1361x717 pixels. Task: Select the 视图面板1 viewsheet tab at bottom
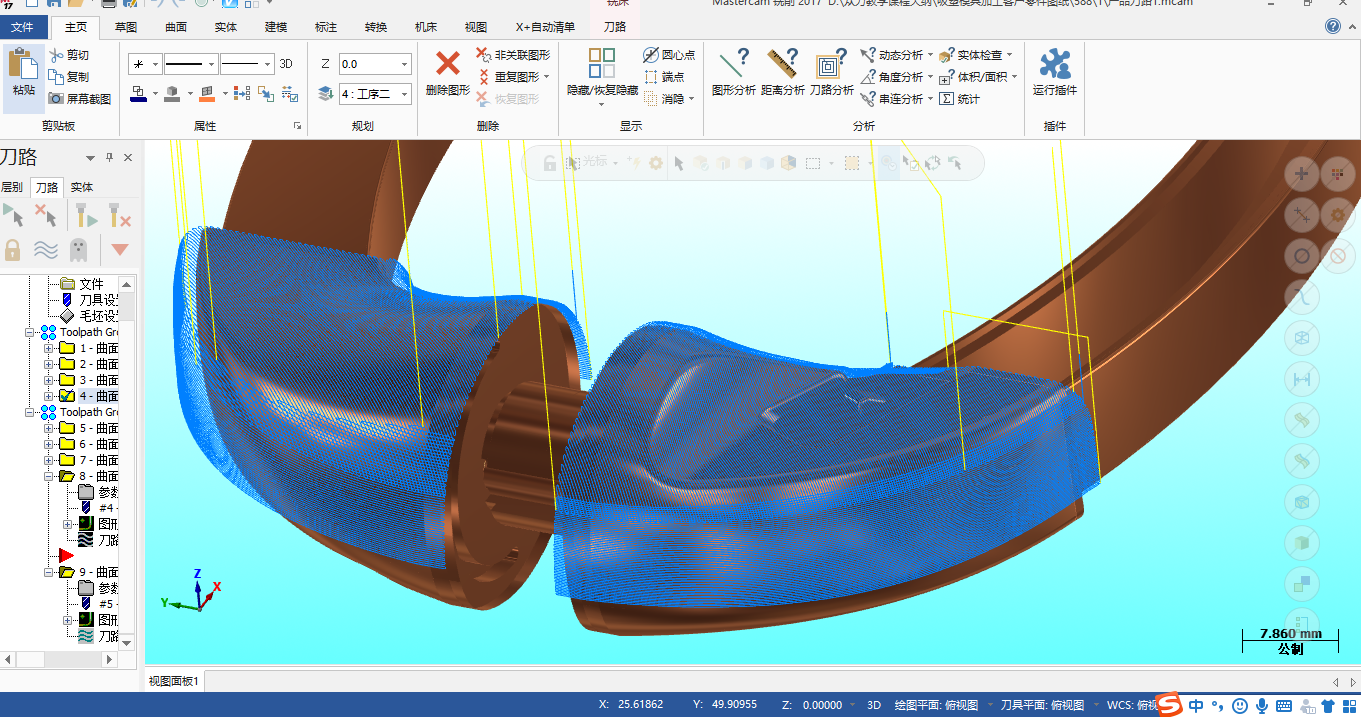pyautogui.click(x=174, y=681)
